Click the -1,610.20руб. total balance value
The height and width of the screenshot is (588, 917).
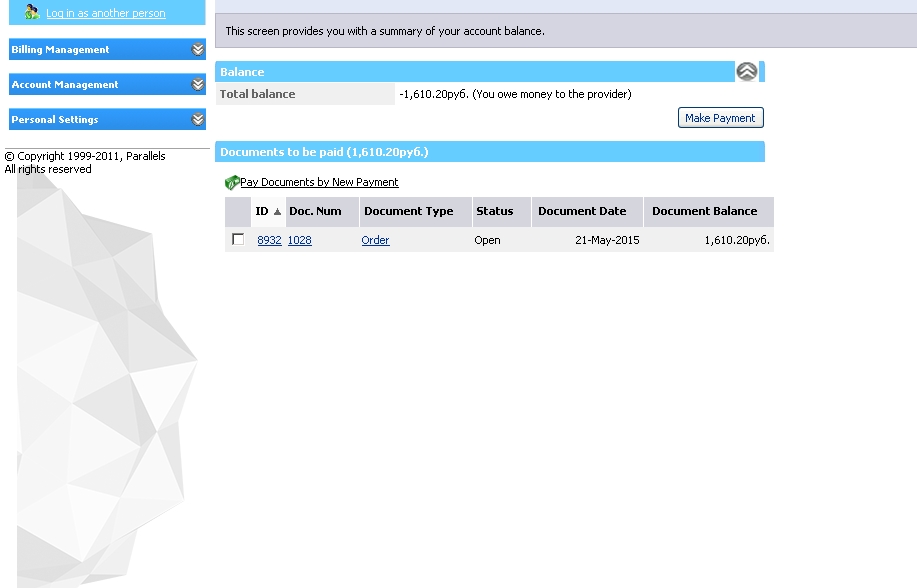(x=434, y=94)
